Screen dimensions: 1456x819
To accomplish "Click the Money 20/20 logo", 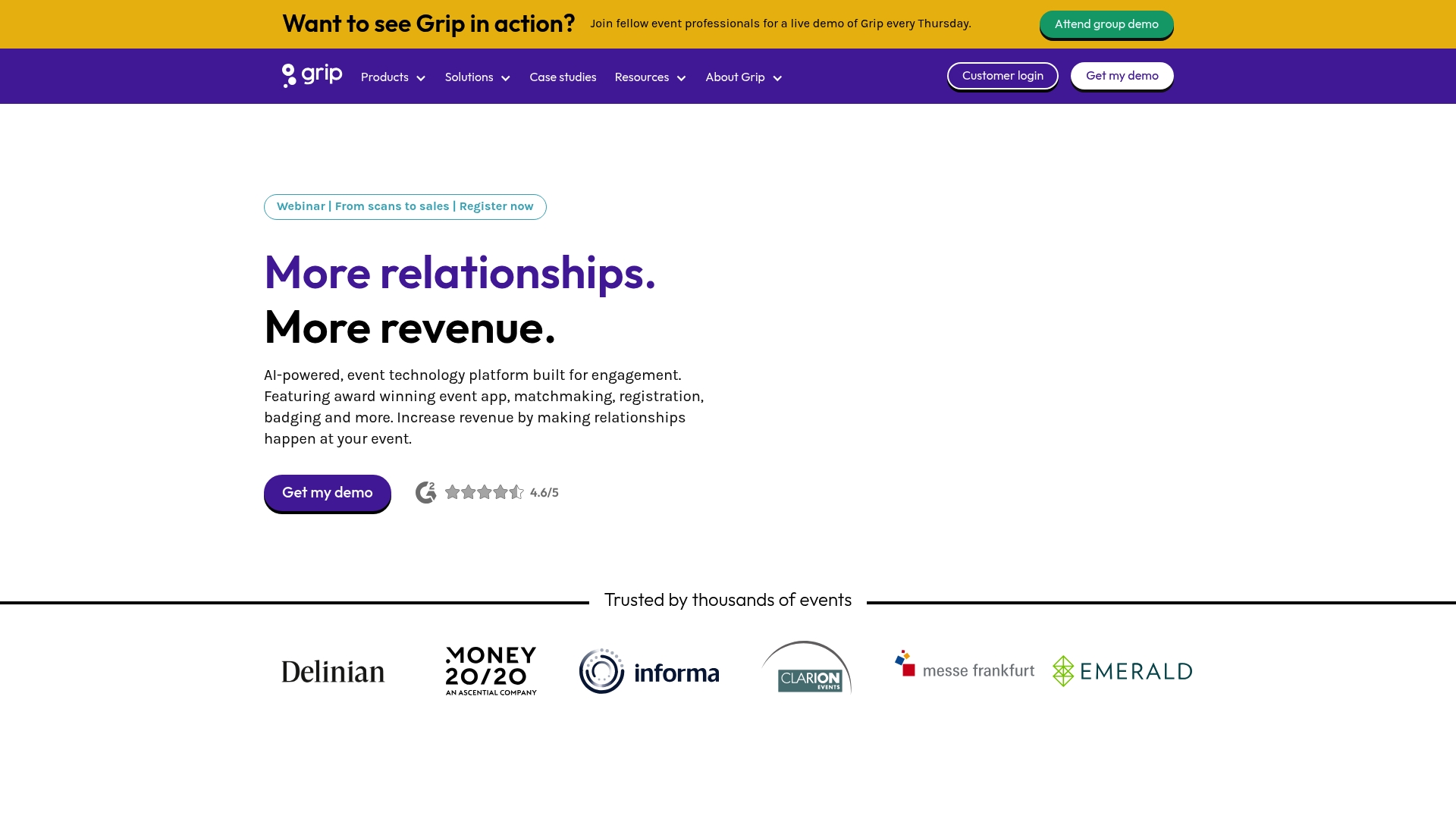I will (x=491, y=671).
